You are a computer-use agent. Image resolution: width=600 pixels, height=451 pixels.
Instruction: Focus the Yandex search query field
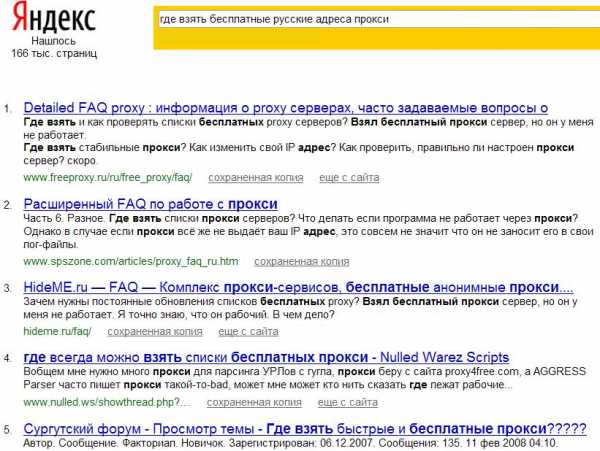coord(375,19)
